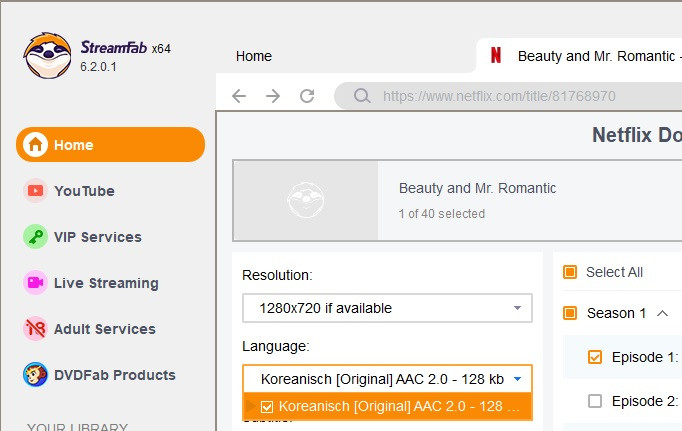682x431 pixels.
Task: Click the StreamFab sloth logo
Action: coord(47,57)
